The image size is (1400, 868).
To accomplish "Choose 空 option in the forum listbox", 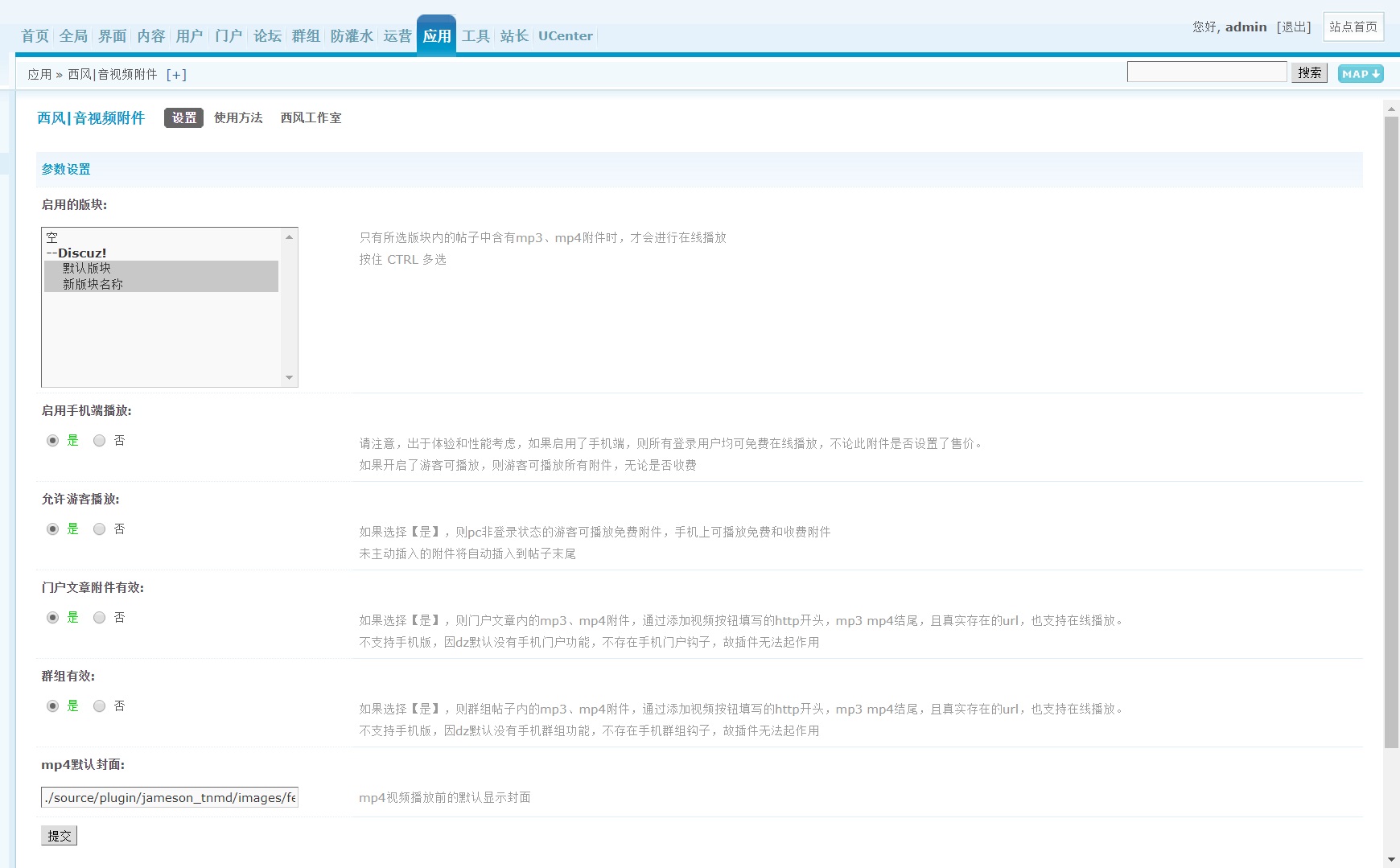I will [161, 237].
